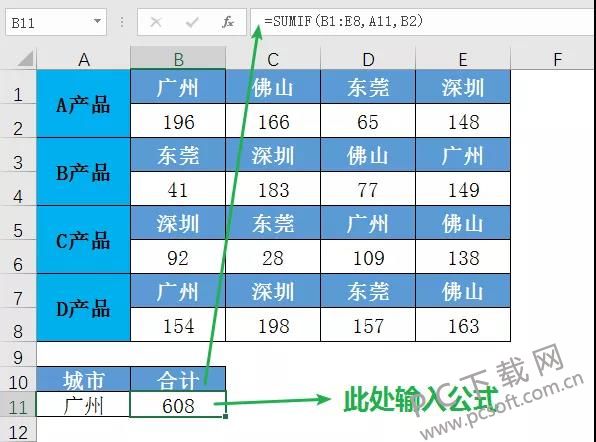
Task: Select row 6 header
Action: [x=18, y=257]
